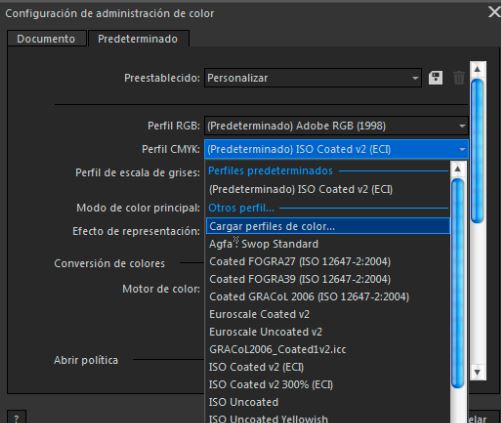Open the Preestablecido Personalizar dropdown

point(313,78)
